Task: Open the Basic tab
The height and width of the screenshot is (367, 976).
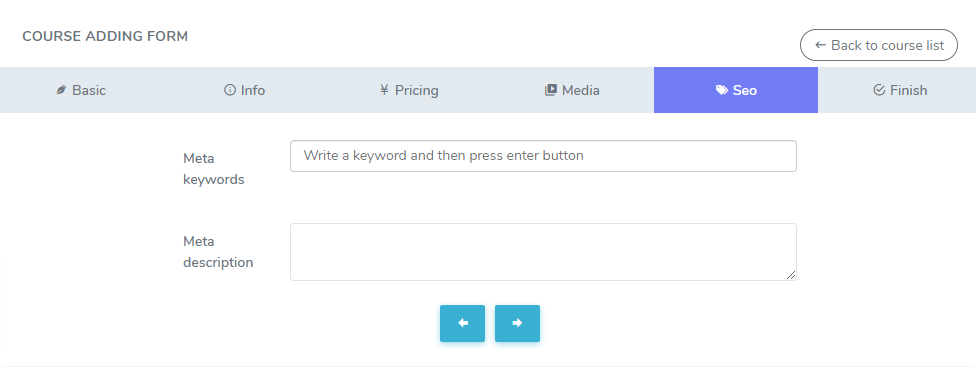Action: point(82,90)
